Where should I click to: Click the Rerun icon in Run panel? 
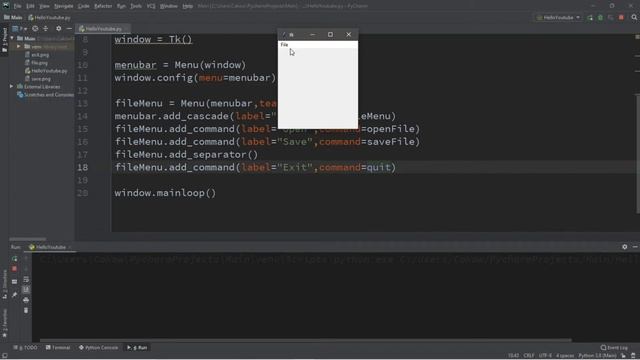14,259
